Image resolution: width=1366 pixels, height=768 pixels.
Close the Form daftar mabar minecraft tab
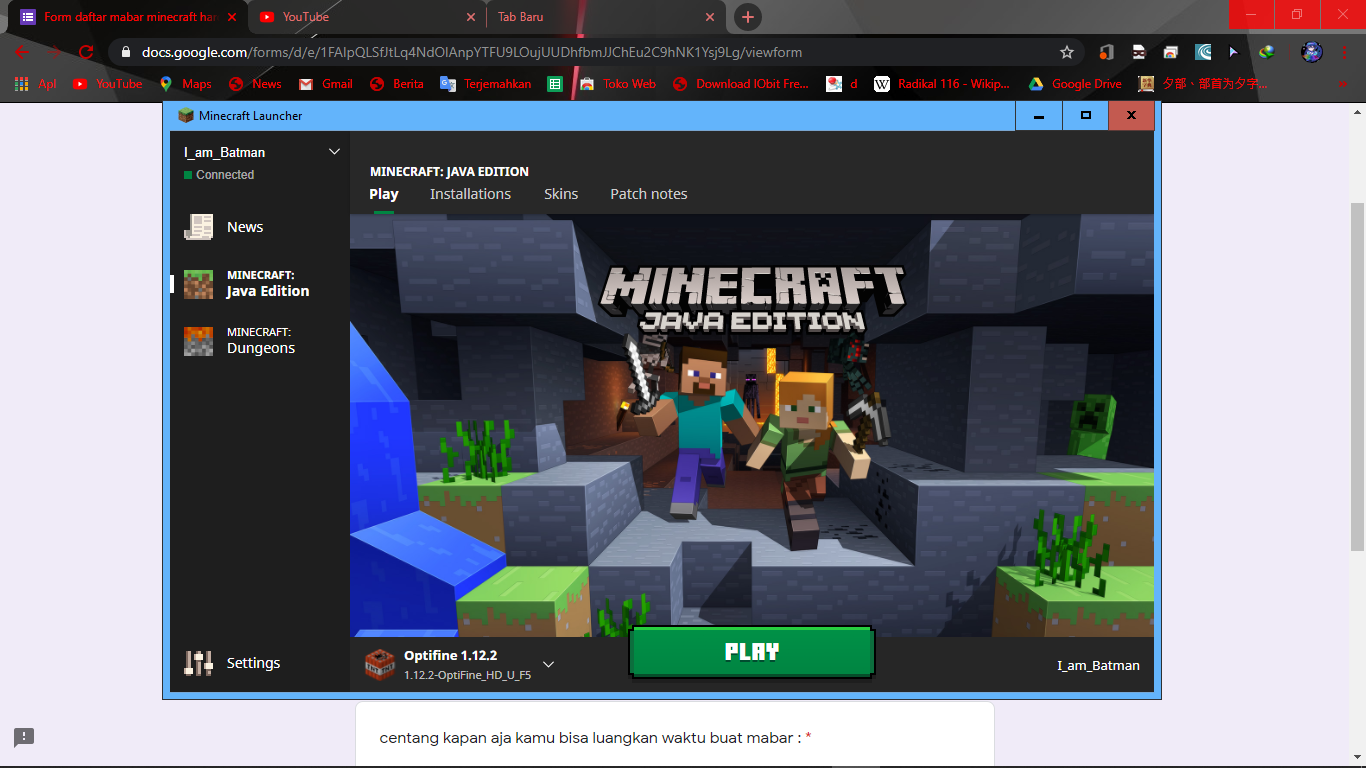(232, 17)
